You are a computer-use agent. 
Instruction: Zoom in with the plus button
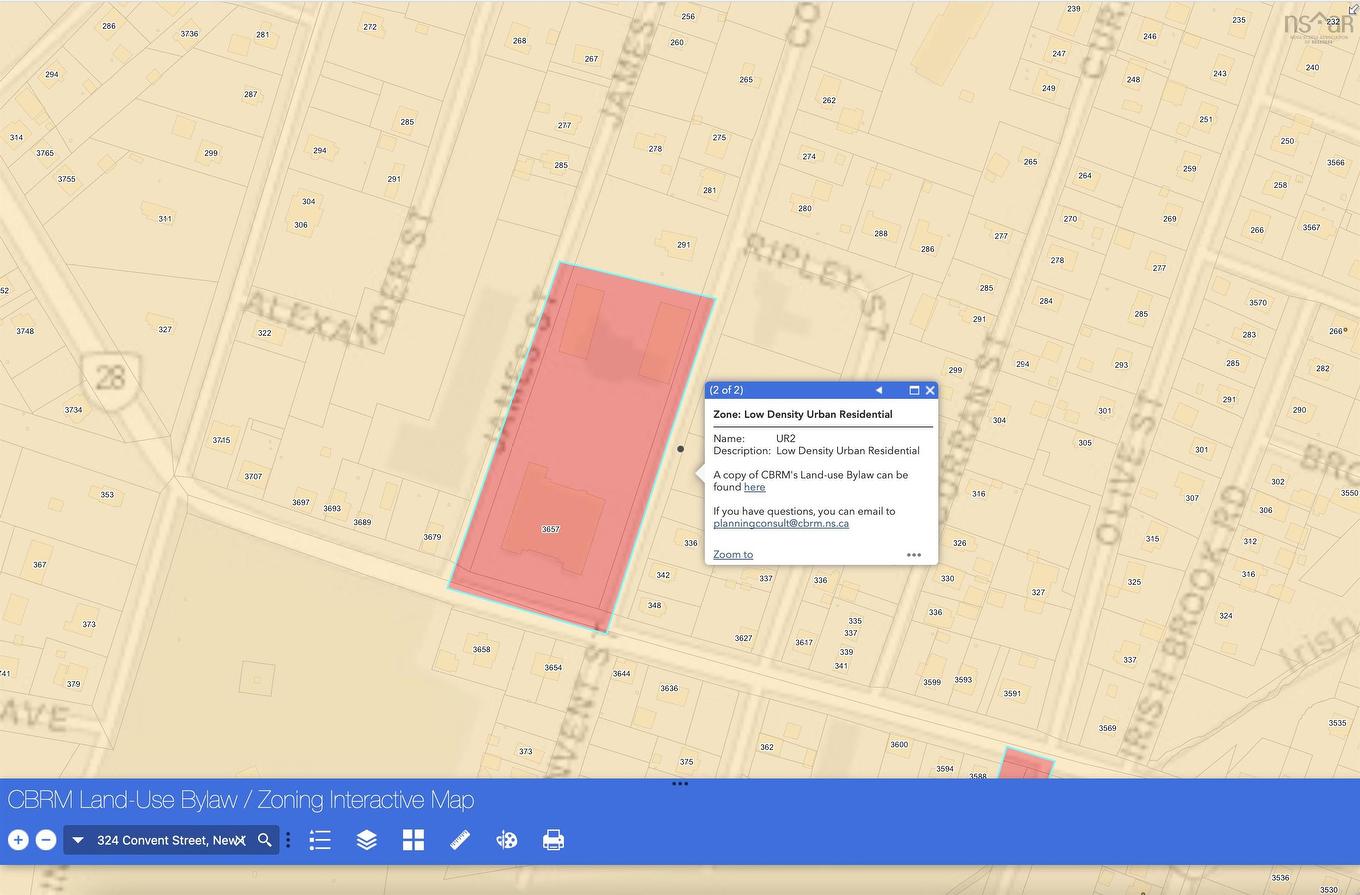pos(18,840)
